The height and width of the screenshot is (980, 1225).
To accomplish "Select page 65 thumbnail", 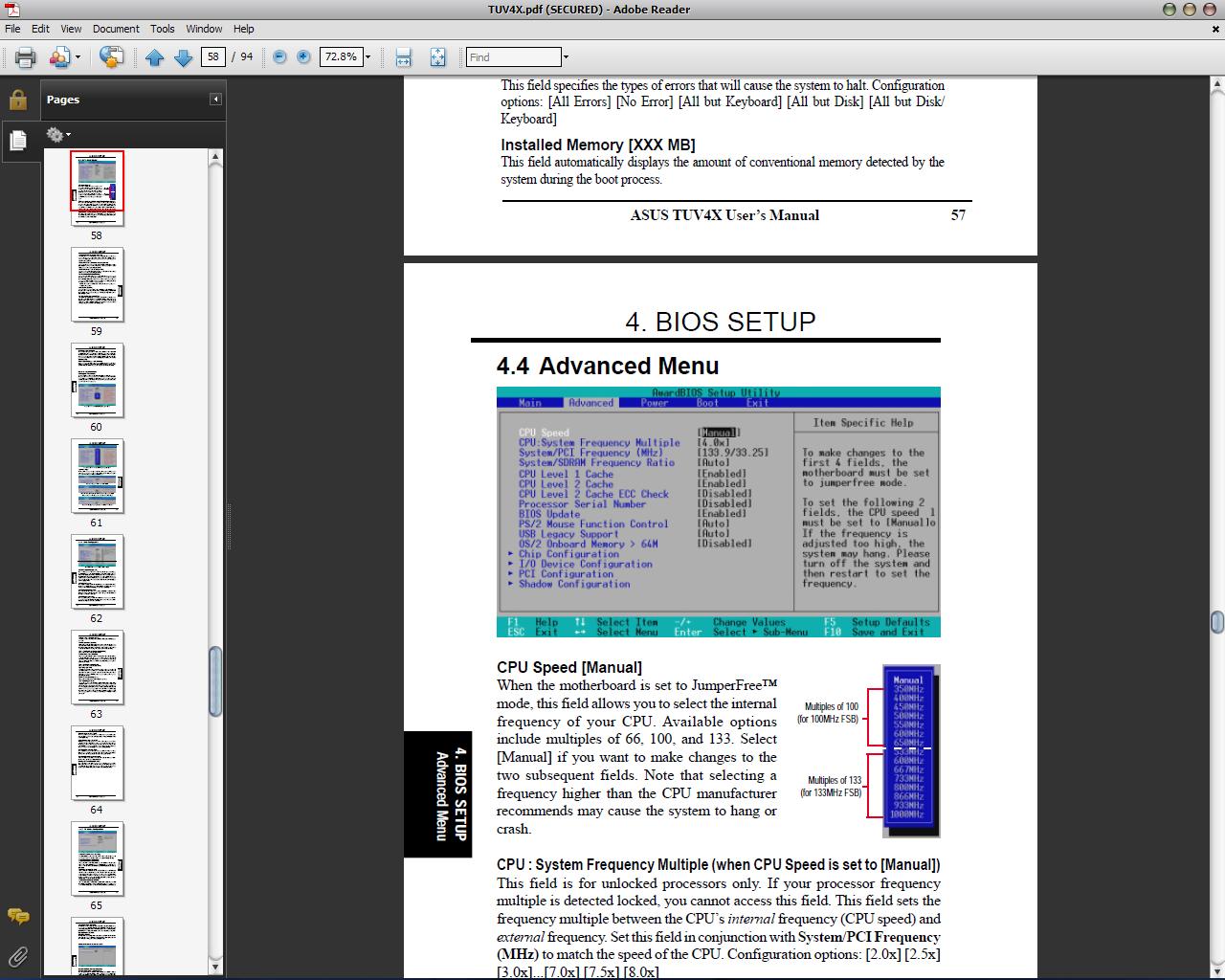I will [x=97, y=859].
